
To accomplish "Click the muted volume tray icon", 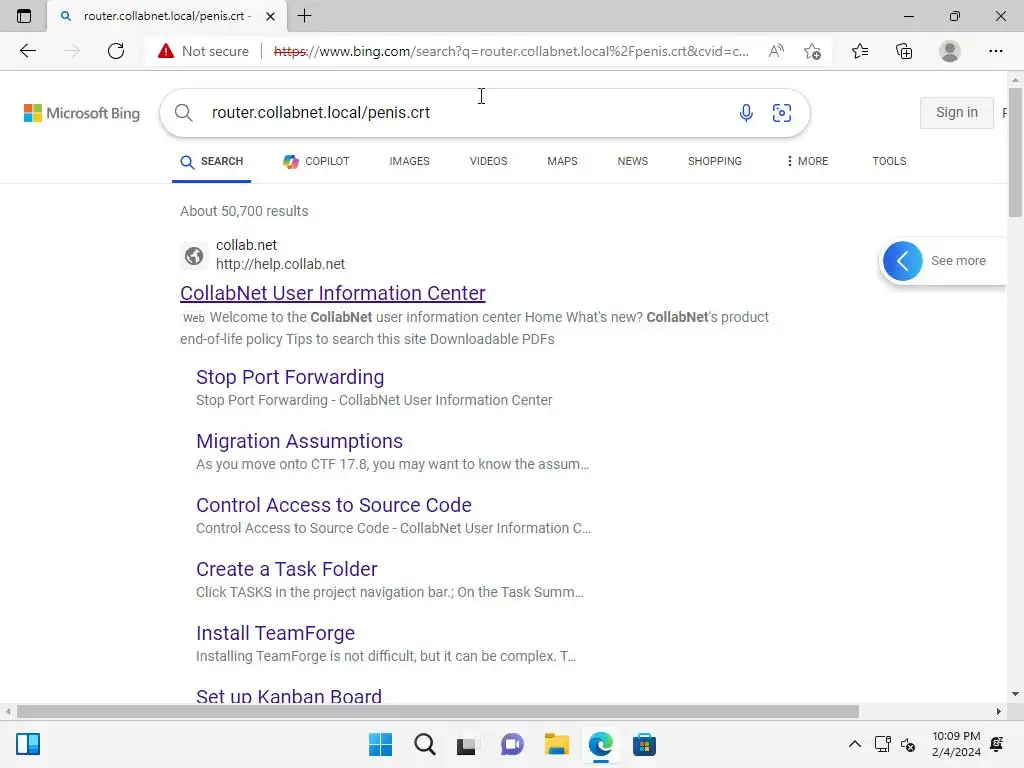I will pyautogui.click(x=908, y=744).
